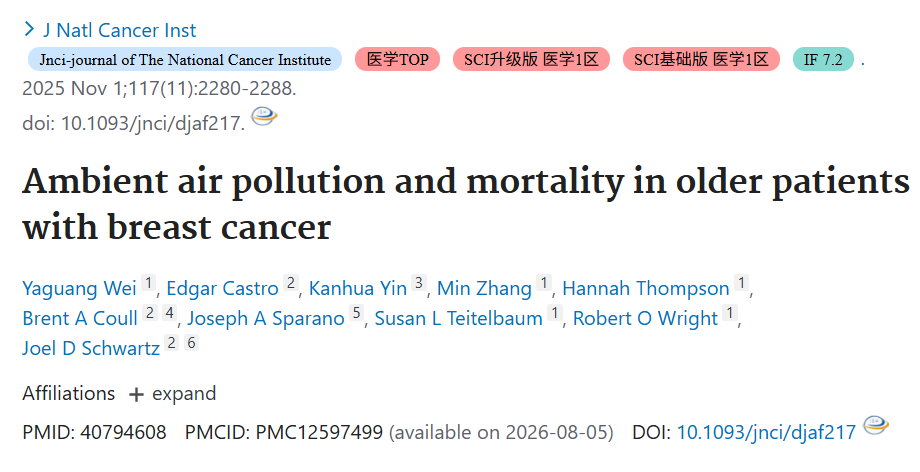Click the Jnci-journal of The National Cancer Institute label
920x472 pixels.
tap(185, 59)
